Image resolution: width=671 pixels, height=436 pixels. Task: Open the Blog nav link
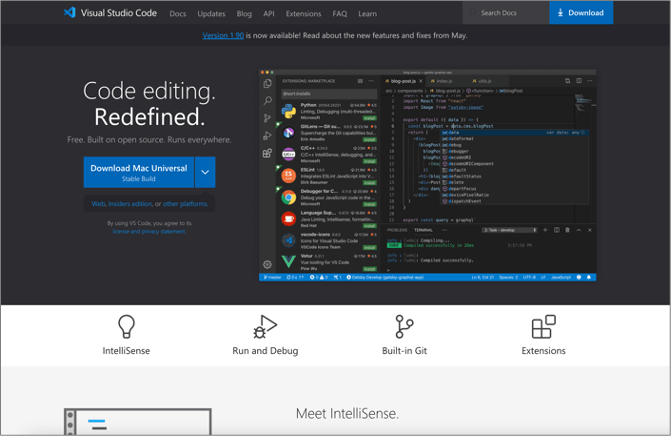244,14
